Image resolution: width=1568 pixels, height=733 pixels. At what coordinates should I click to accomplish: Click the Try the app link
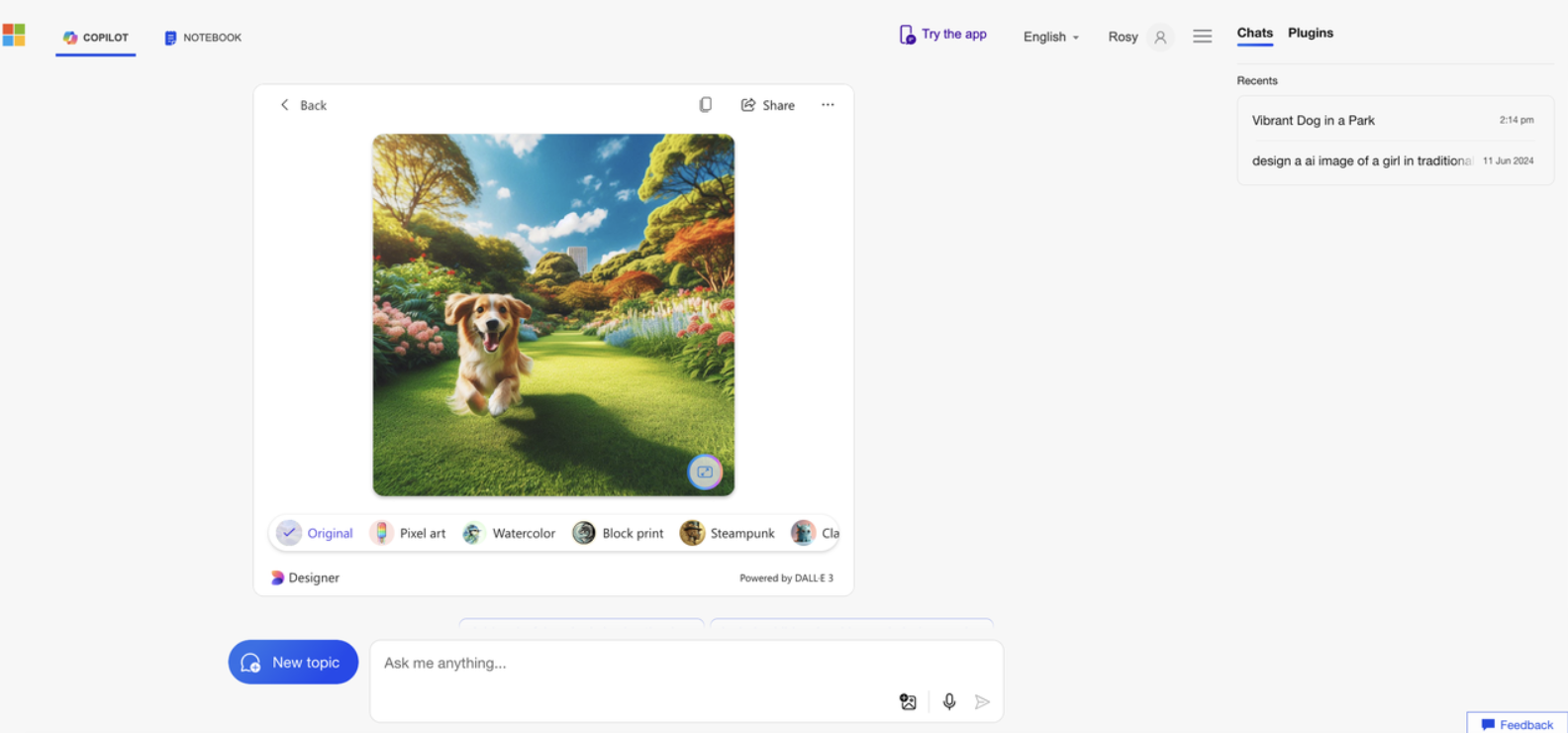click(942, 35)
